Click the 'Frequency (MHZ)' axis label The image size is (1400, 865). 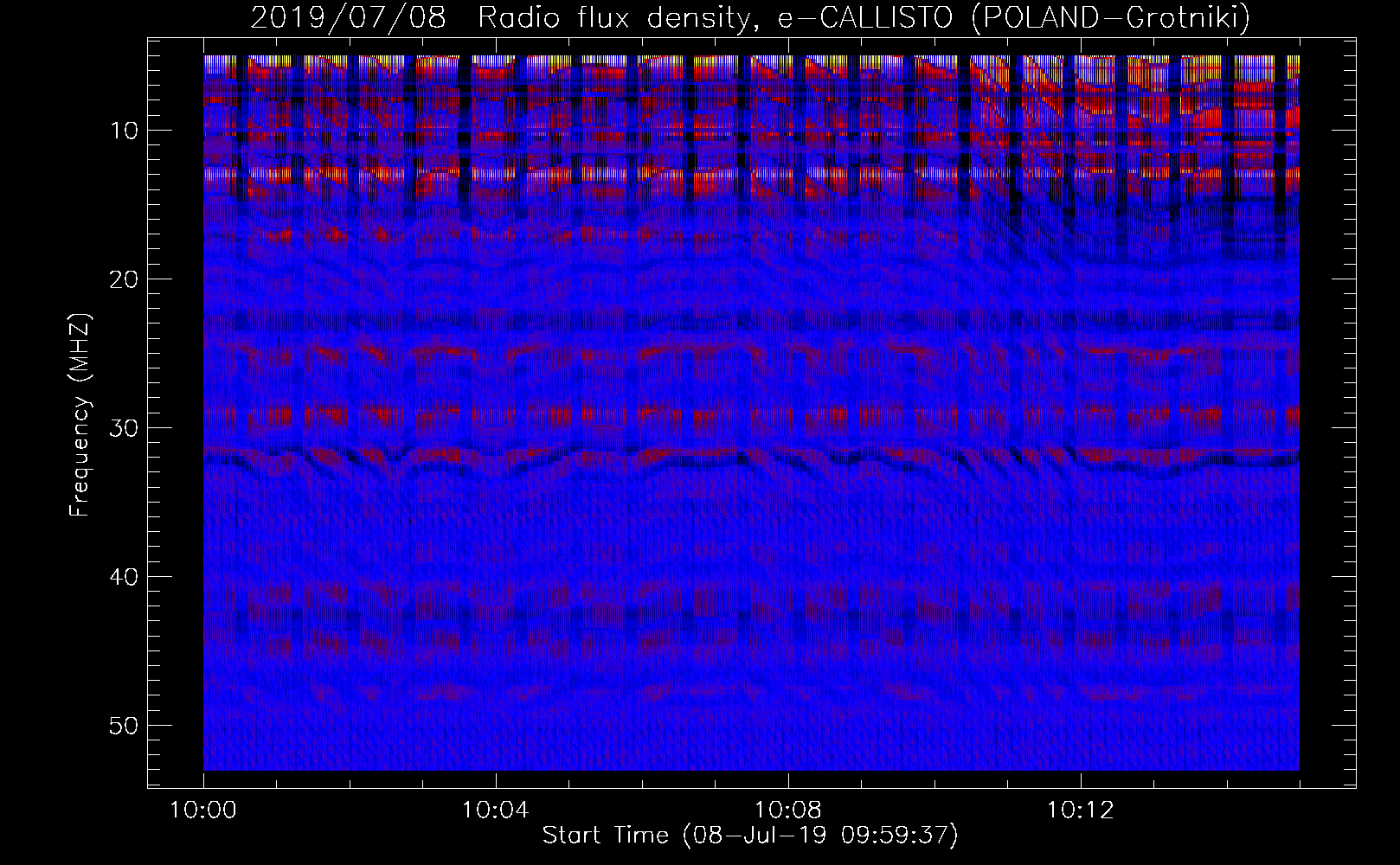click(x=80, y=415)
